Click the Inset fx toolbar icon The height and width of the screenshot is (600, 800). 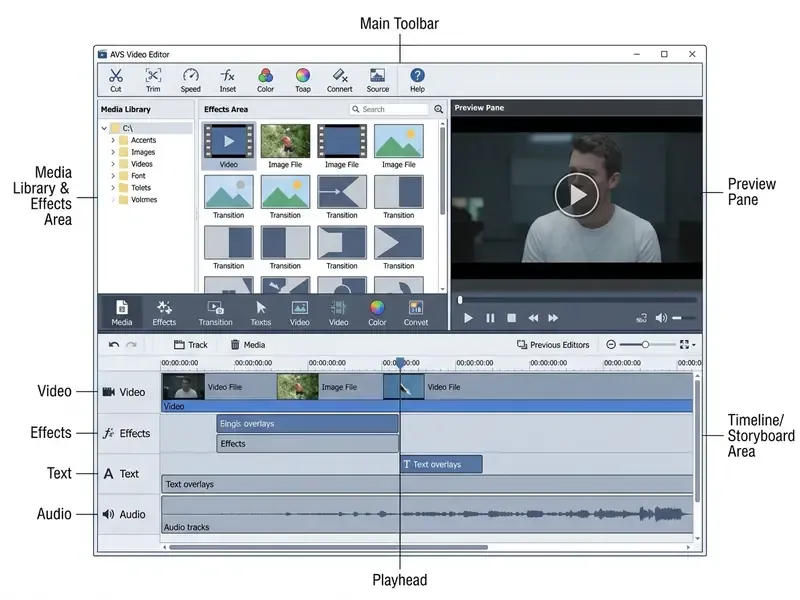228,80
